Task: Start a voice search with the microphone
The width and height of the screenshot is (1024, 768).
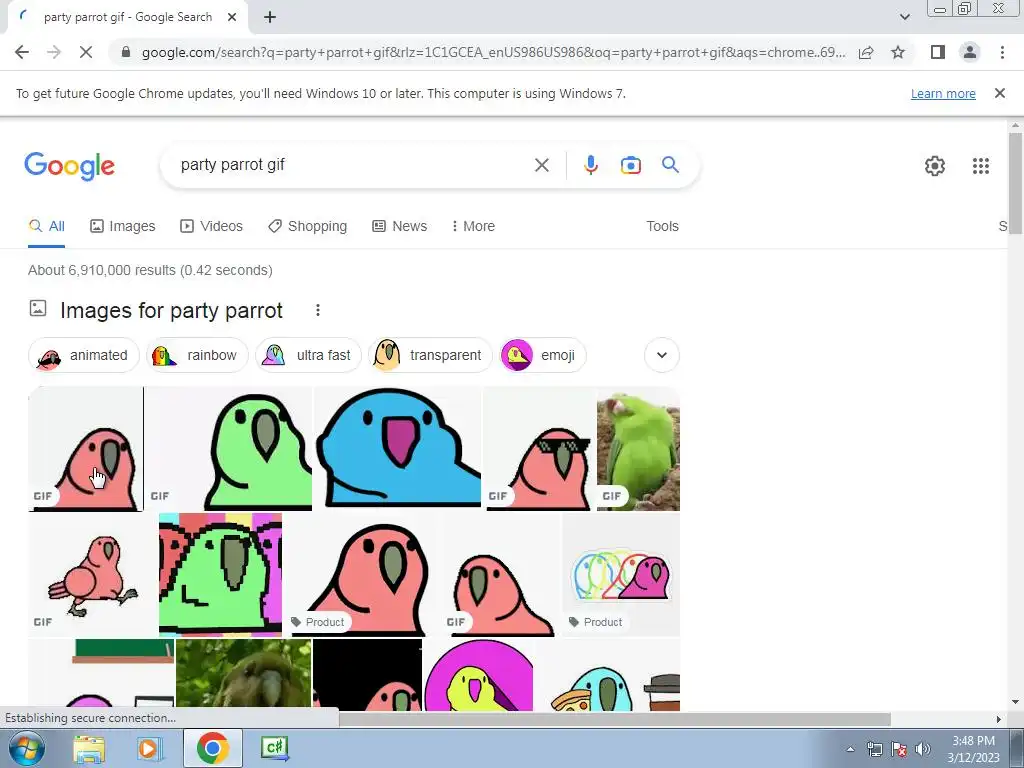Action: [x=590, y=165]
